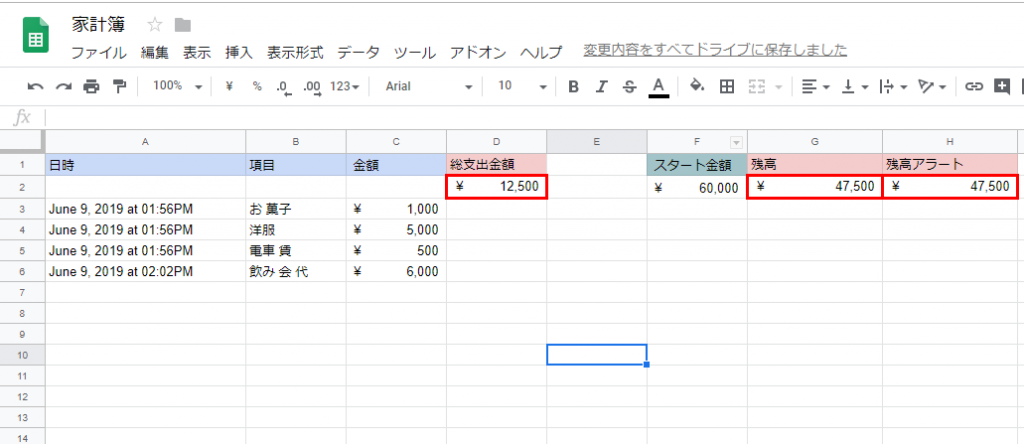
Task: Format as percent with % icon
Action: (x=257, y=86)
